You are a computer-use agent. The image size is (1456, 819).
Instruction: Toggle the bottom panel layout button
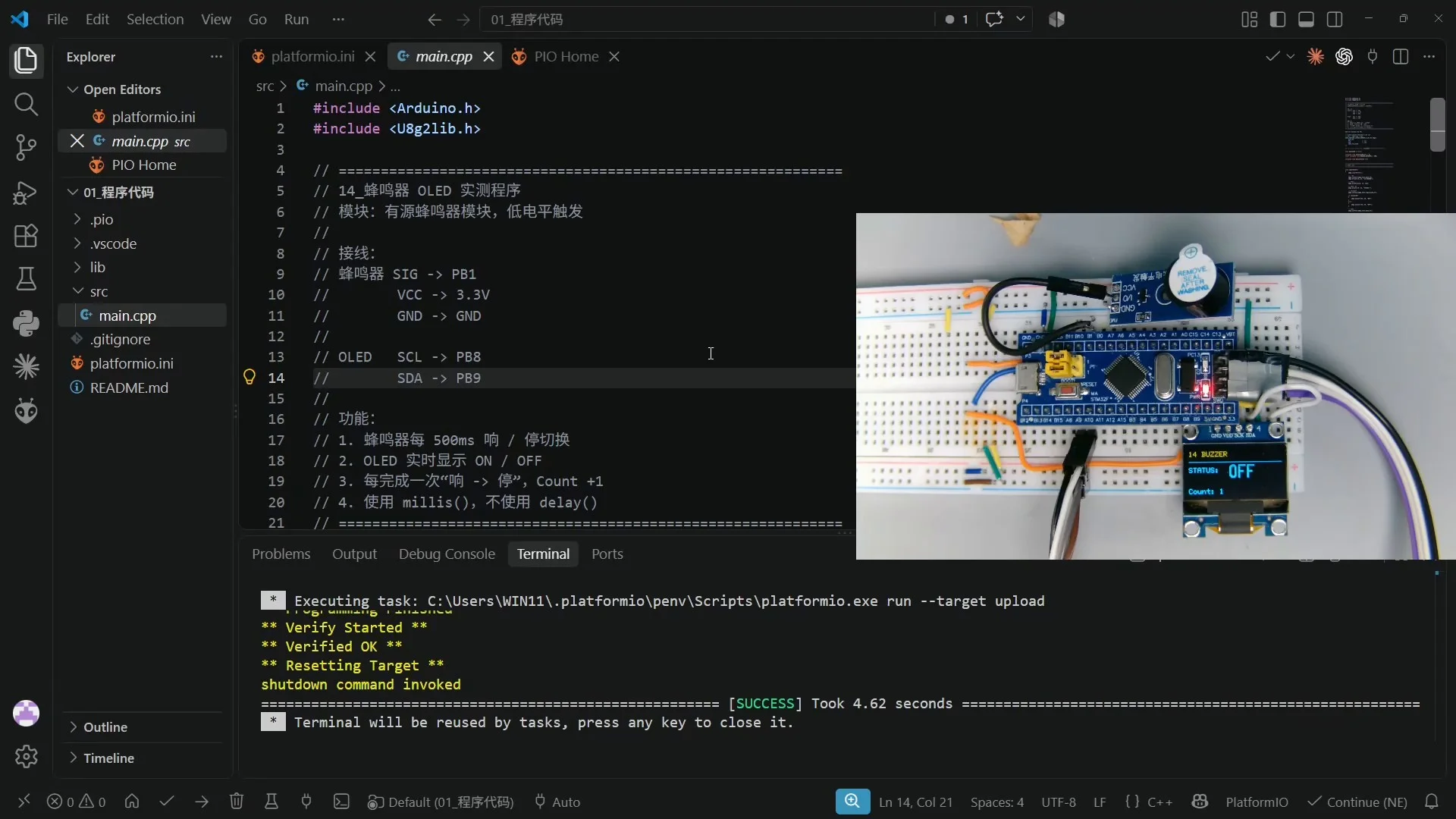pos(1306,19)
